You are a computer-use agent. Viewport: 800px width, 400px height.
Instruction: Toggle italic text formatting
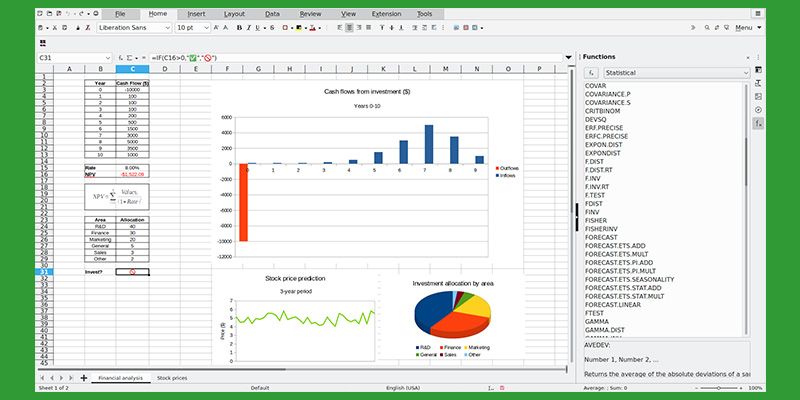coord(248,28)
